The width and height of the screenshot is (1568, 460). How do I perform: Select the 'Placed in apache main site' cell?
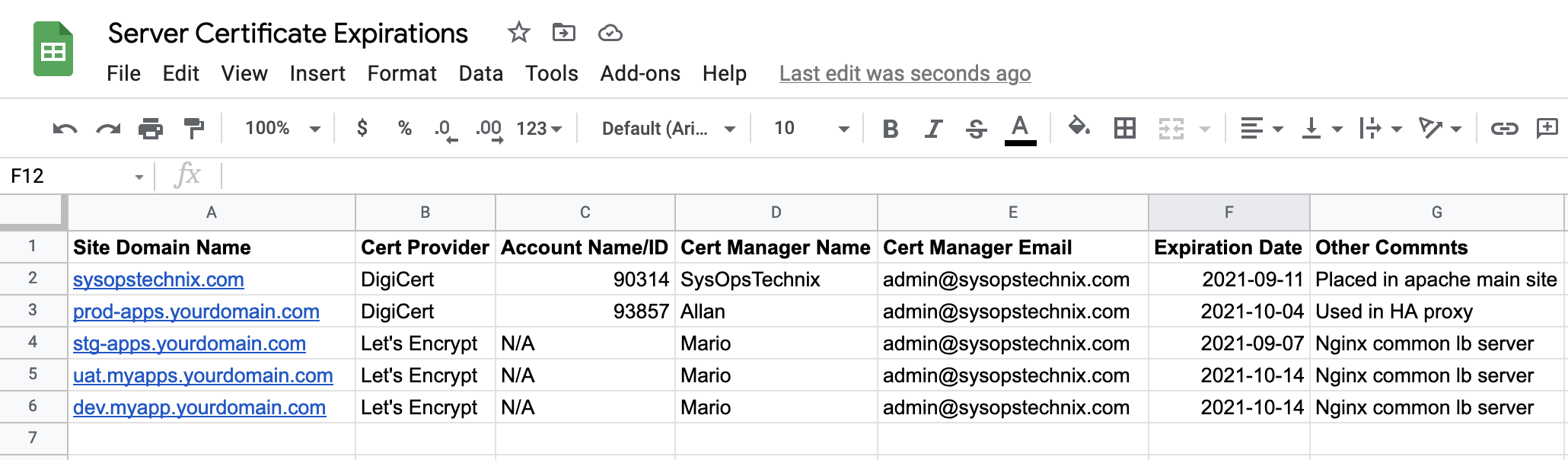(x=1437, y=279)
